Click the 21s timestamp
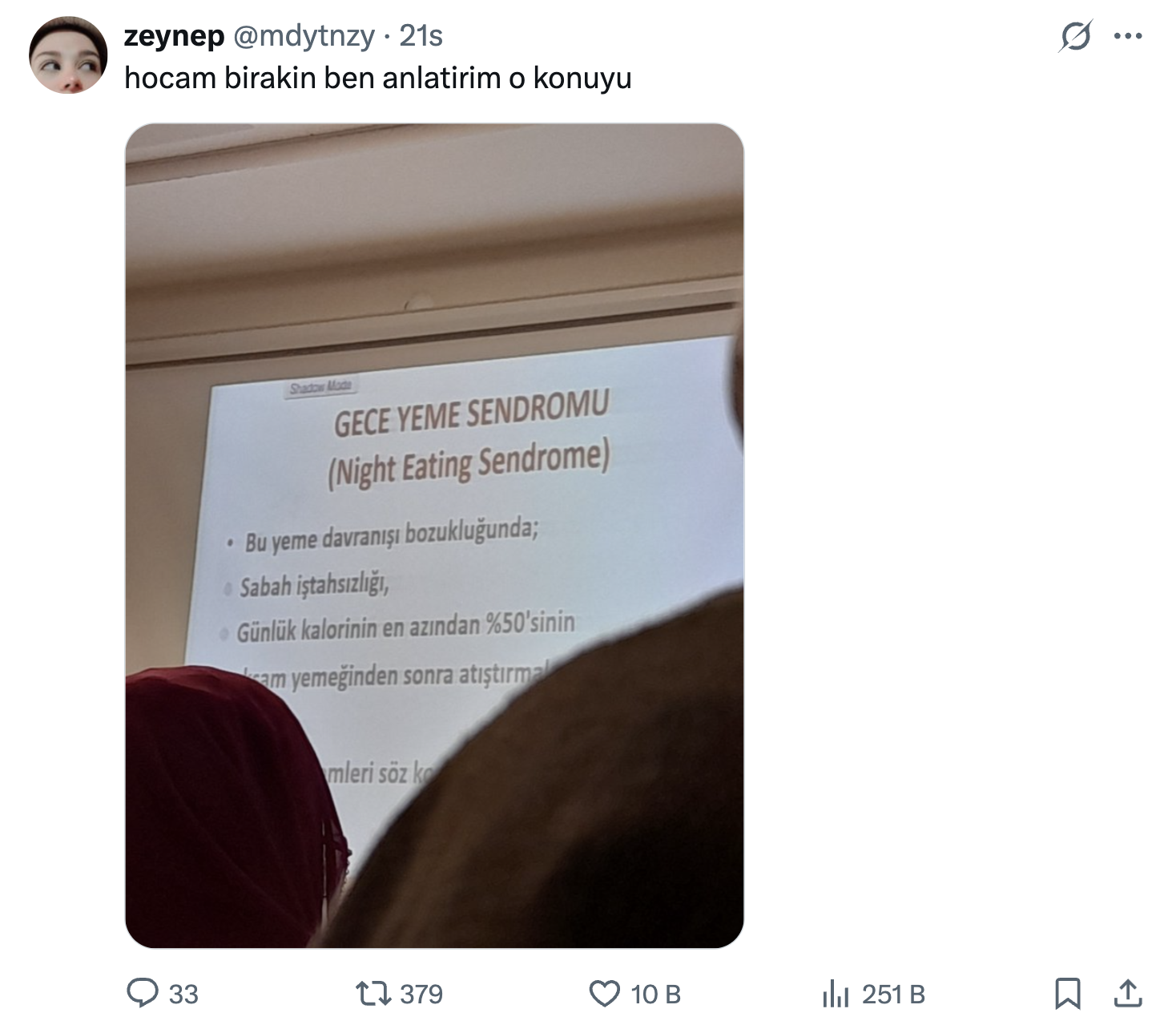 pos(421,36)
